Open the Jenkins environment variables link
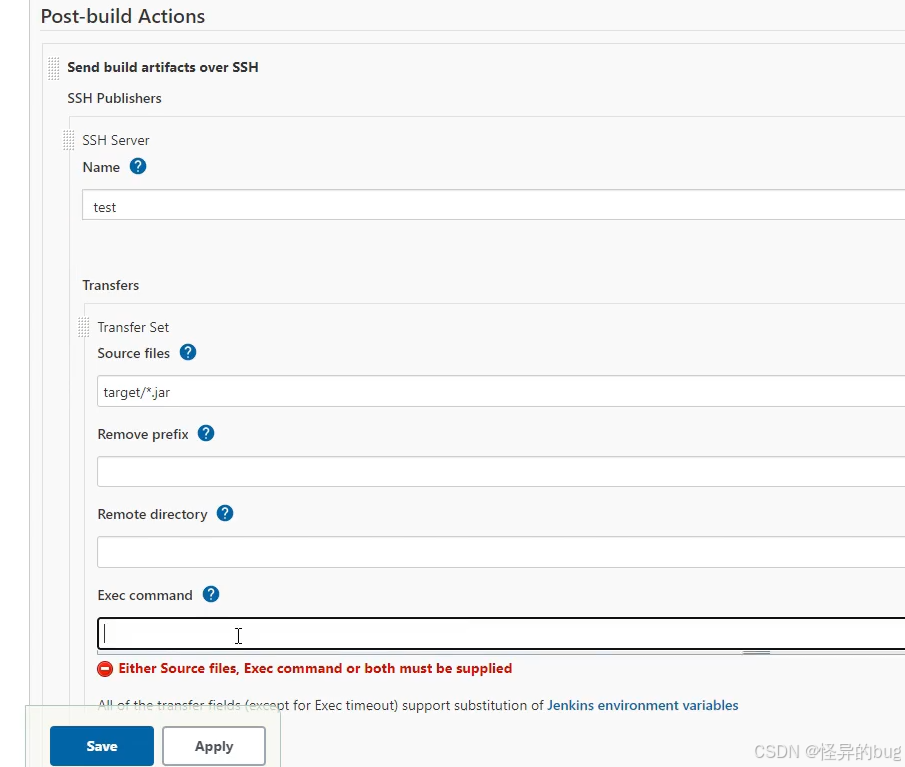 (642, 706)
